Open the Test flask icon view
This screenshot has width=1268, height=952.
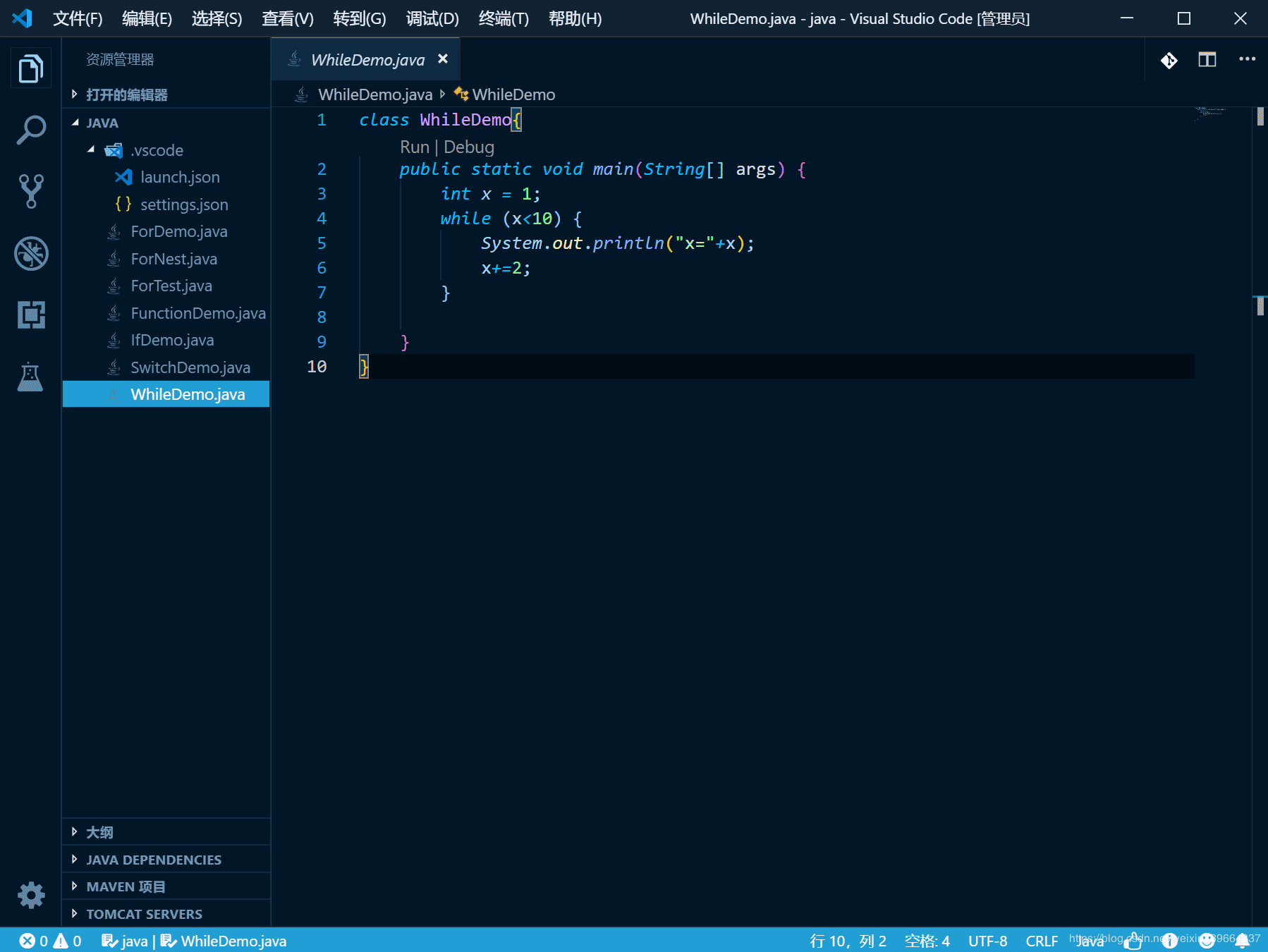tap(31, 377)
